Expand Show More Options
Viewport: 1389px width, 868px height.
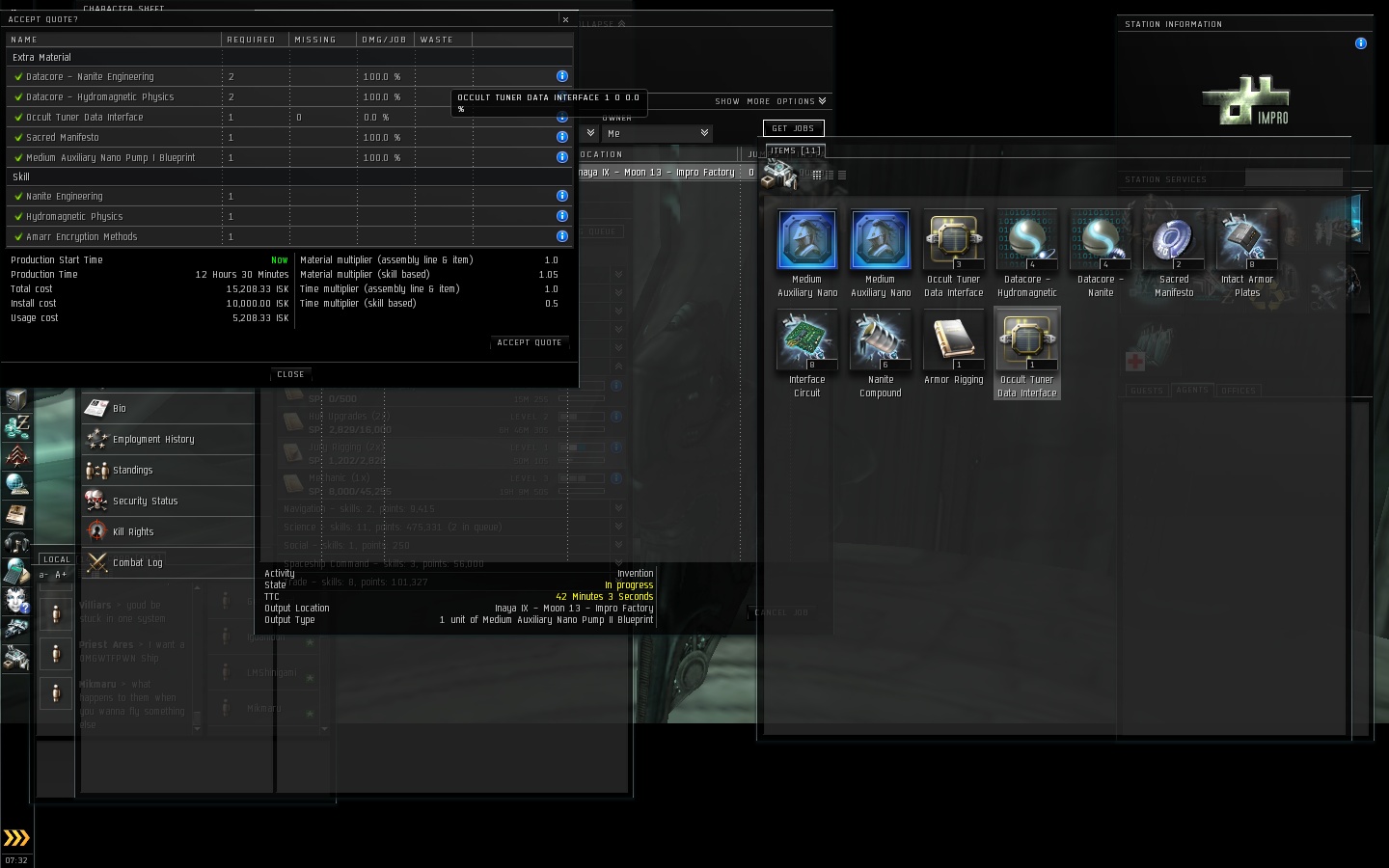(770, 101)
